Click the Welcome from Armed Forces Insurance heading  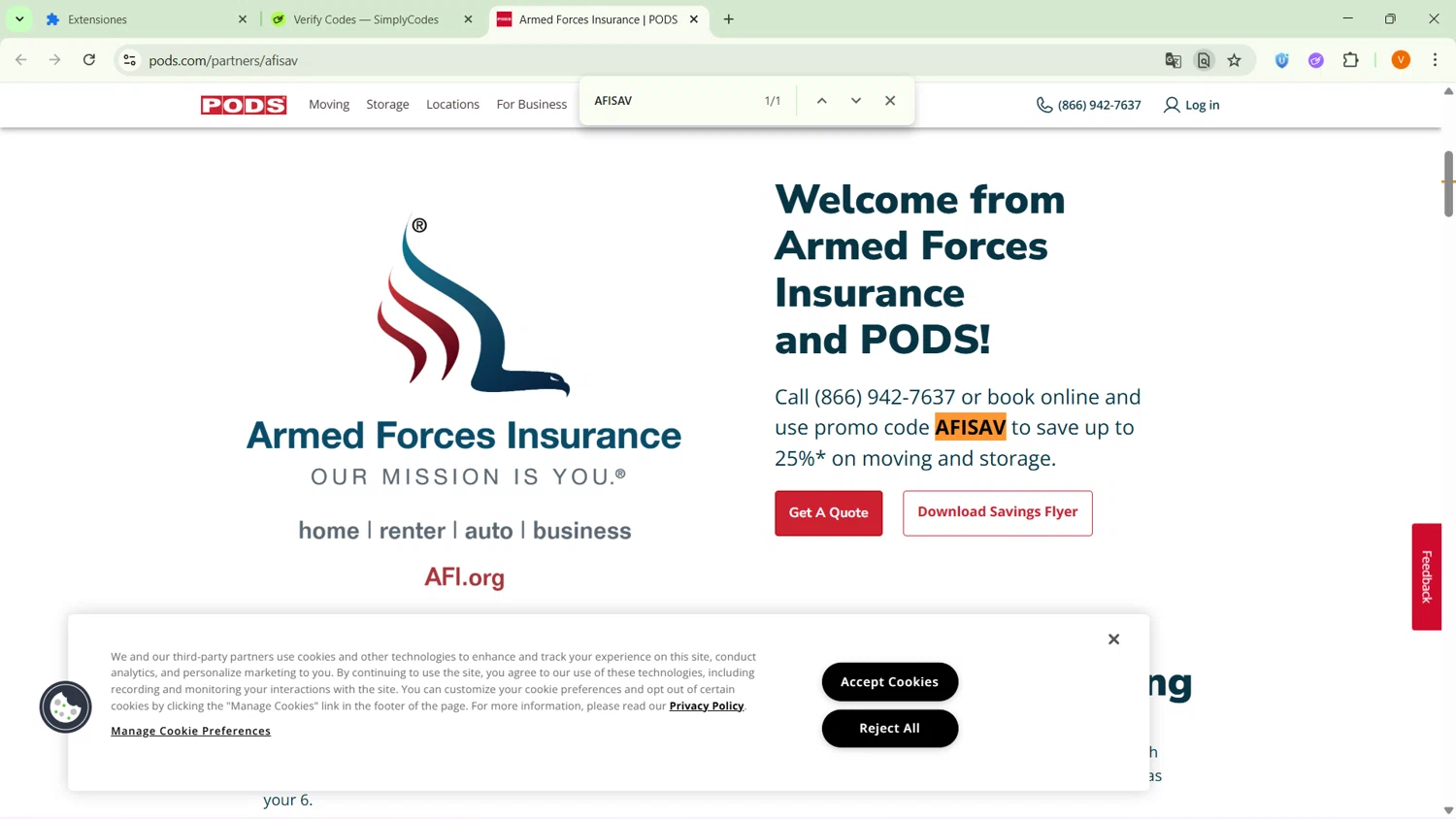click(919, 269)
